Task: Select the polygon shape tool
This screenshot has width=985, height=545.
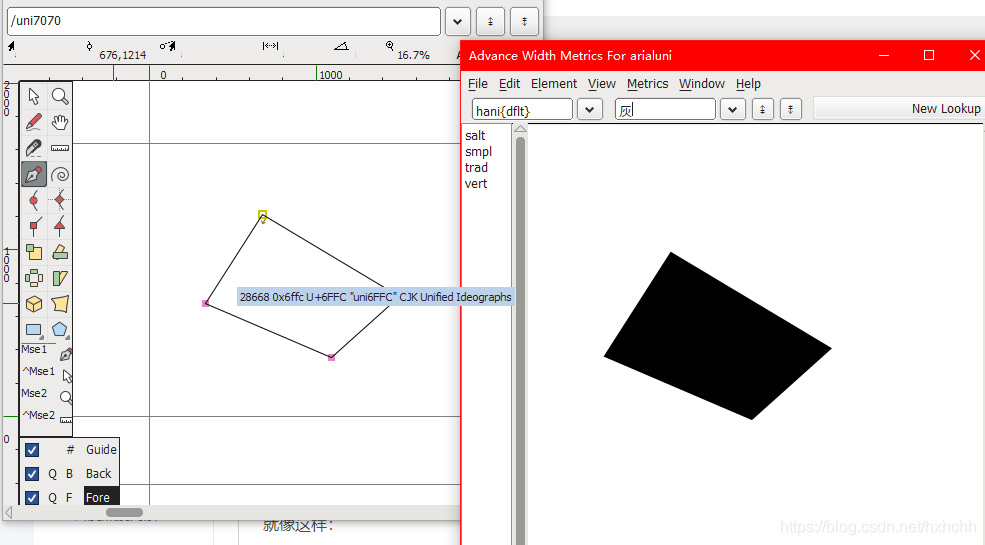Action: 60,330
